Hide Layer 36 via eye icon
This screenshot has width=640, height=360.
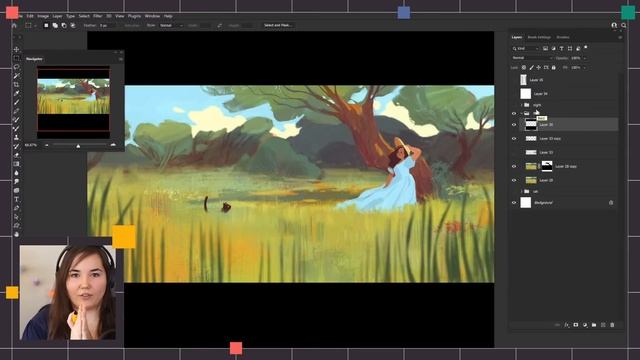click(514, 124)
